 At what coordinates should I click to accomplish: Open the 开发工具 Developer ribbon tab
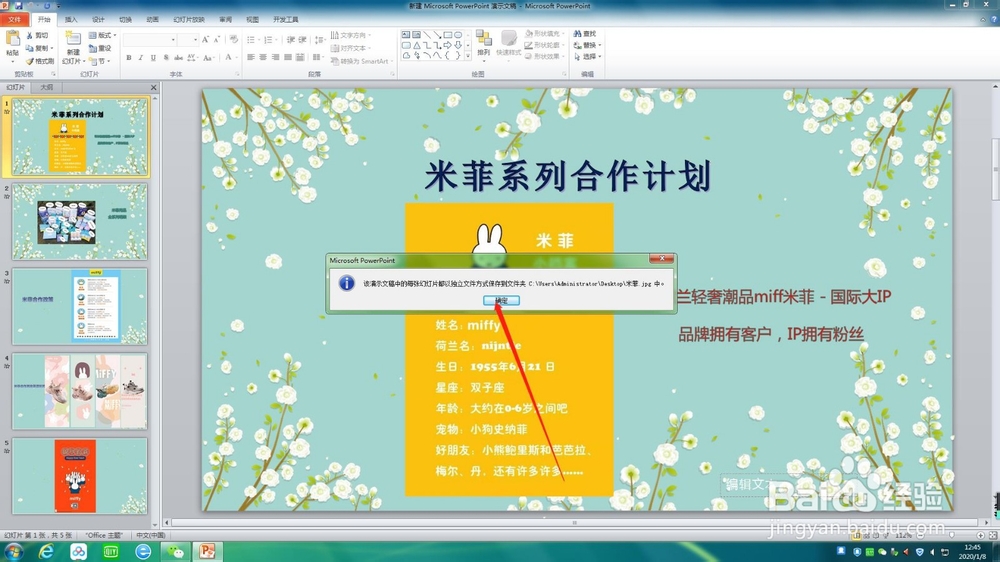pos(286,20)
